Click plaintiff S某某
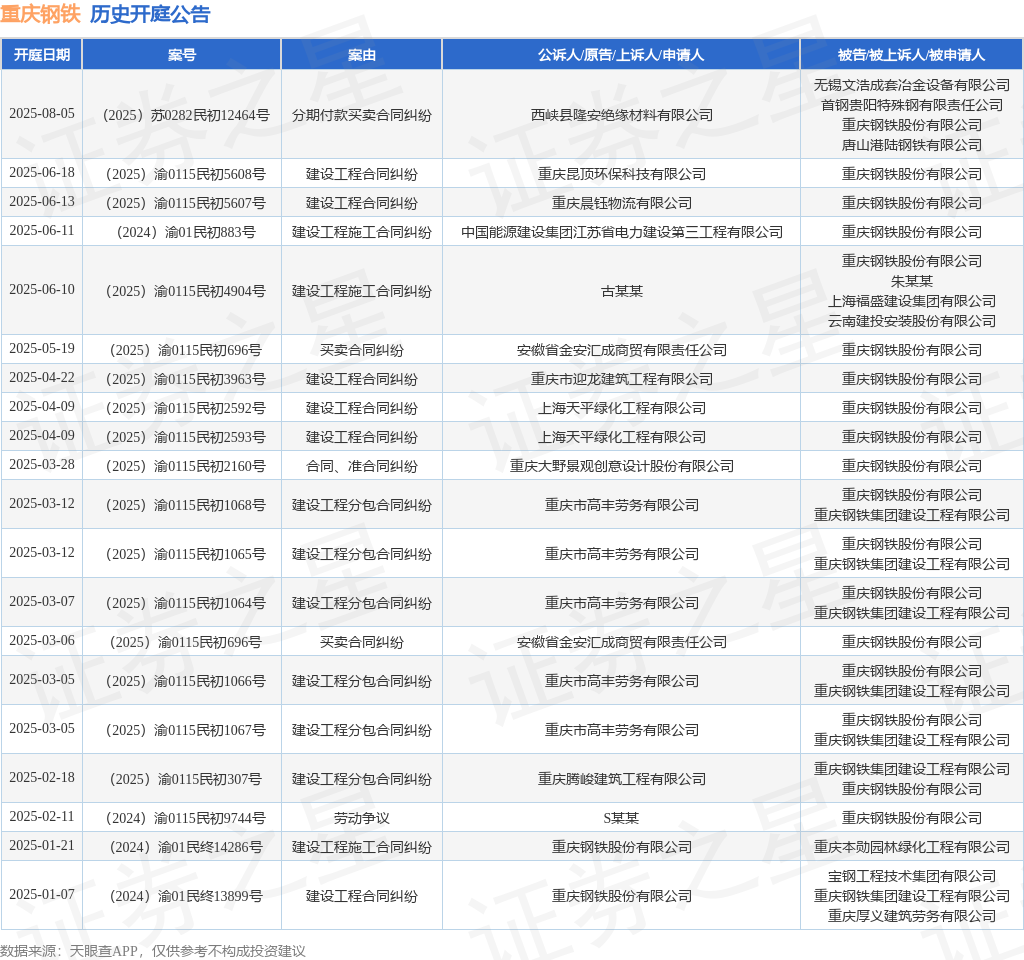 click(x=622, y=818)
